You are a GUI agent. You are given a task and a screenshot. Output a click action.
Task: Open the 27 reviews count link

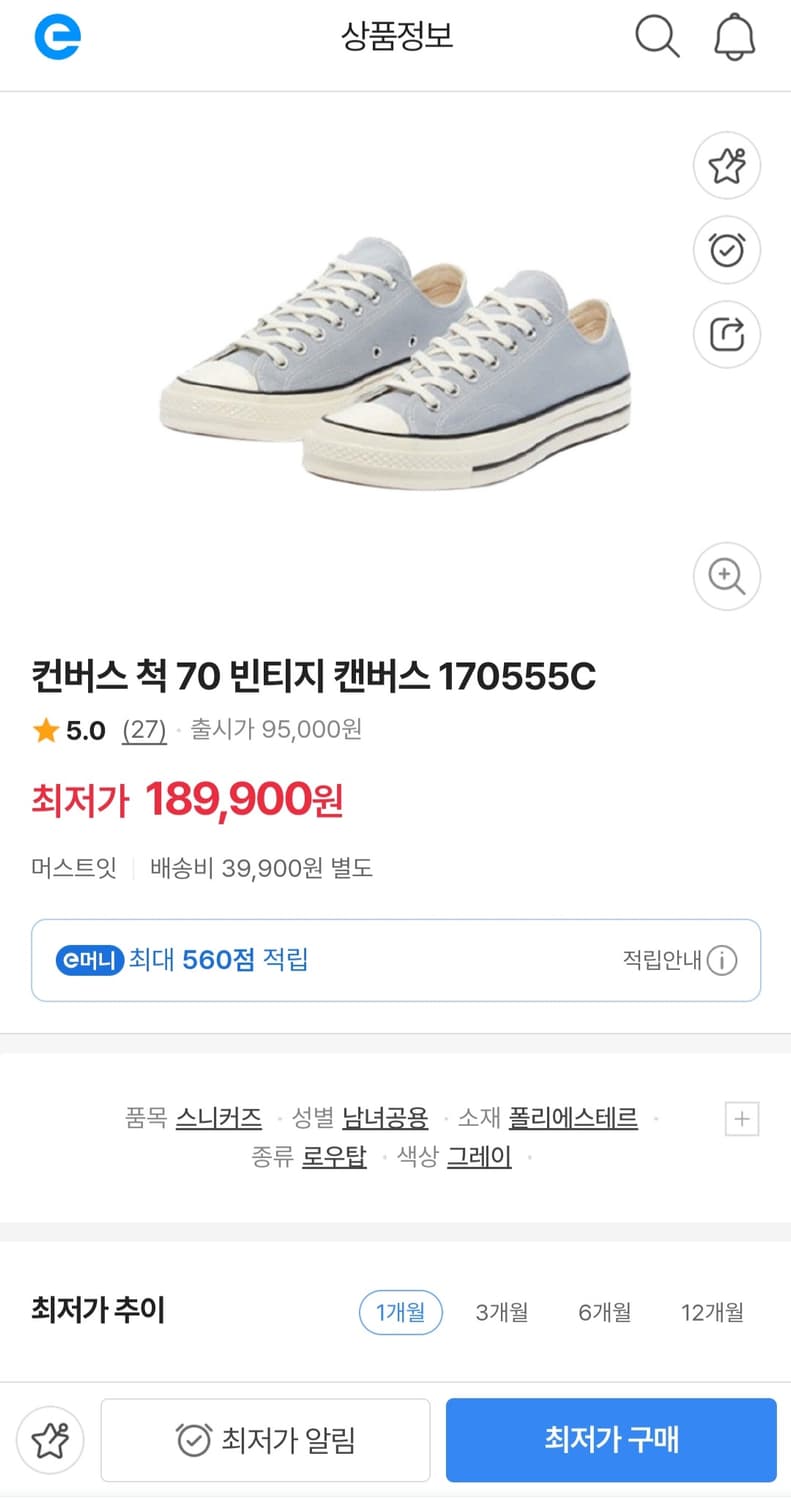[144, 730]
